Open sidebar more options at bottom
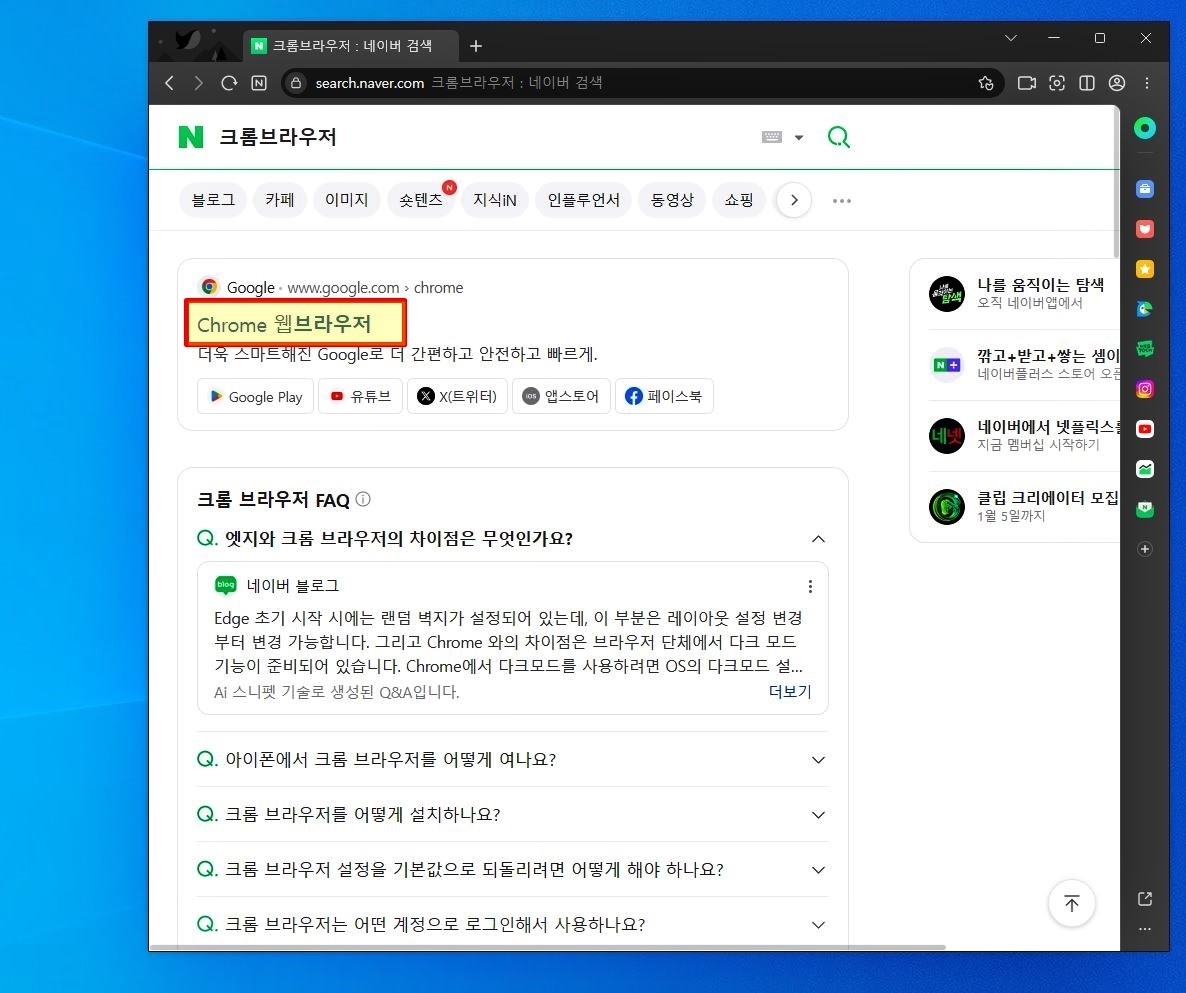Screen dimensions: 1186x993 tap(1145, 929)
